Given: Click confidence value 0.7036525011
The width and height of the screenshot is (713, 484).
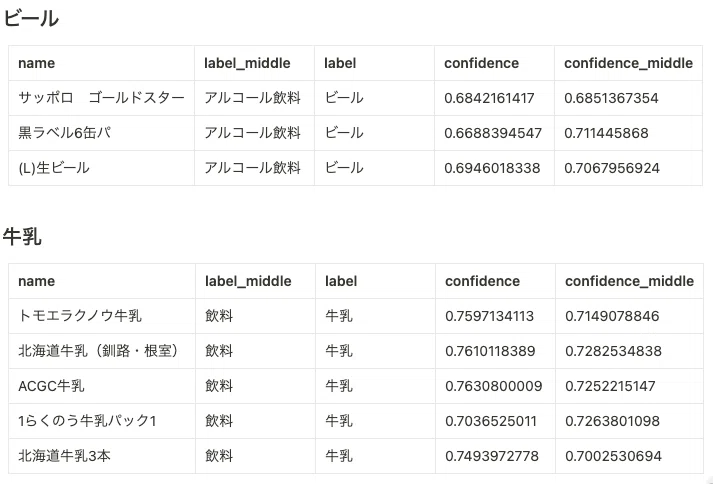Looking at the screenshot, I should click(491, 421).
